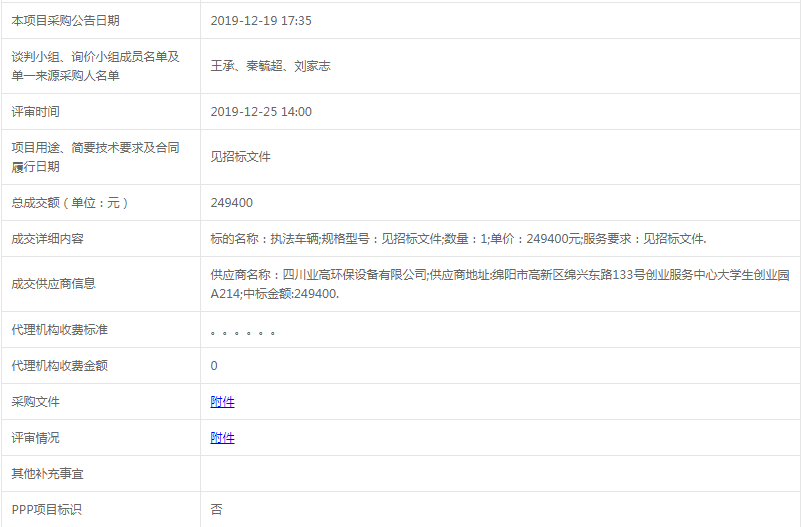The width and height of the screenshot is (803, 527).
Task: Click 见招标文件 in the 项目用途 row
Action: (x=240, y=157)
